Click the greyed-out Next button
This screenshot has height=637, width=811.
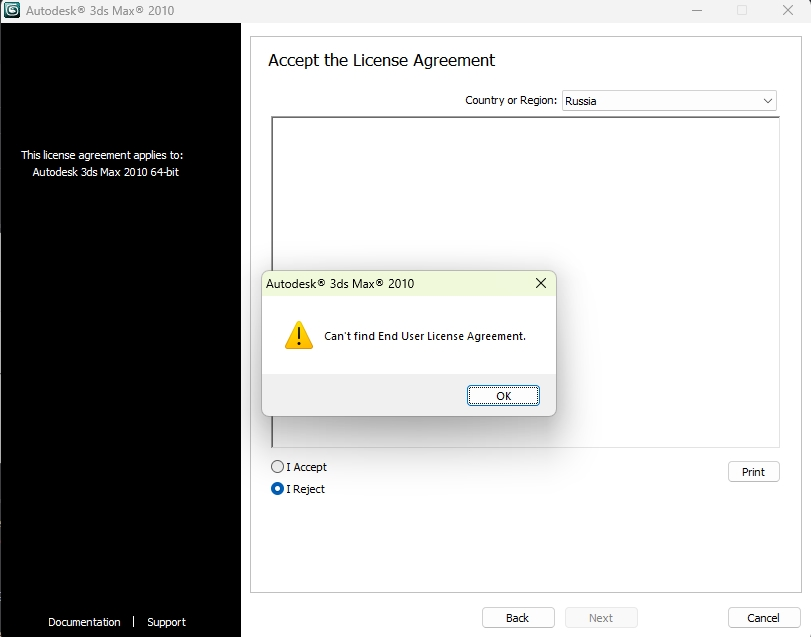601,618
